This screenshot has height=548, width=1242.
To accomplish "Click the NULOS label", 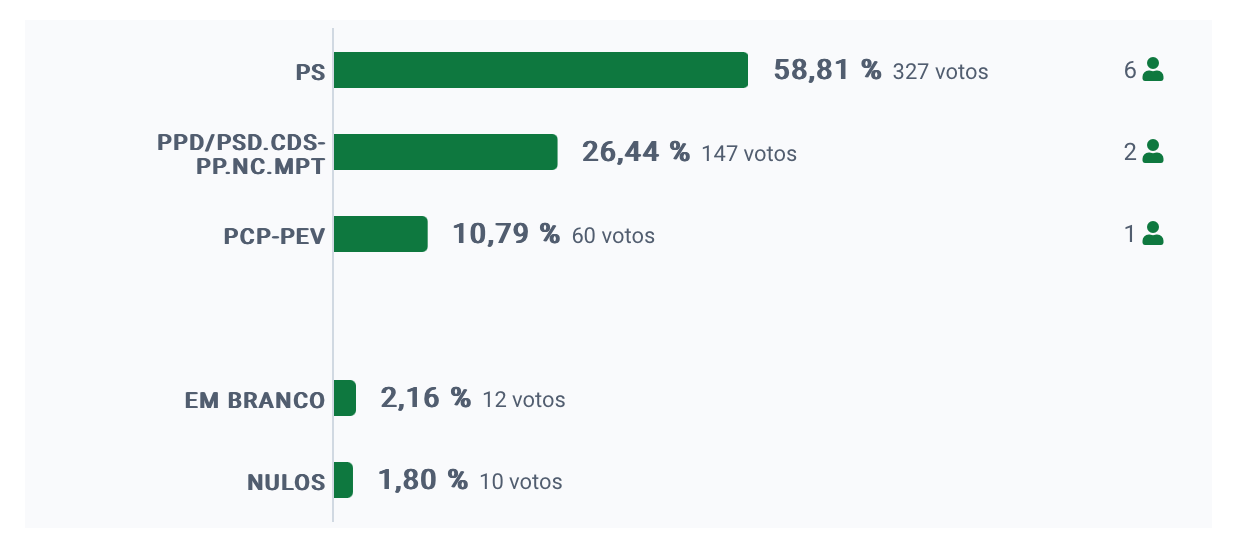I will [286, 482].
